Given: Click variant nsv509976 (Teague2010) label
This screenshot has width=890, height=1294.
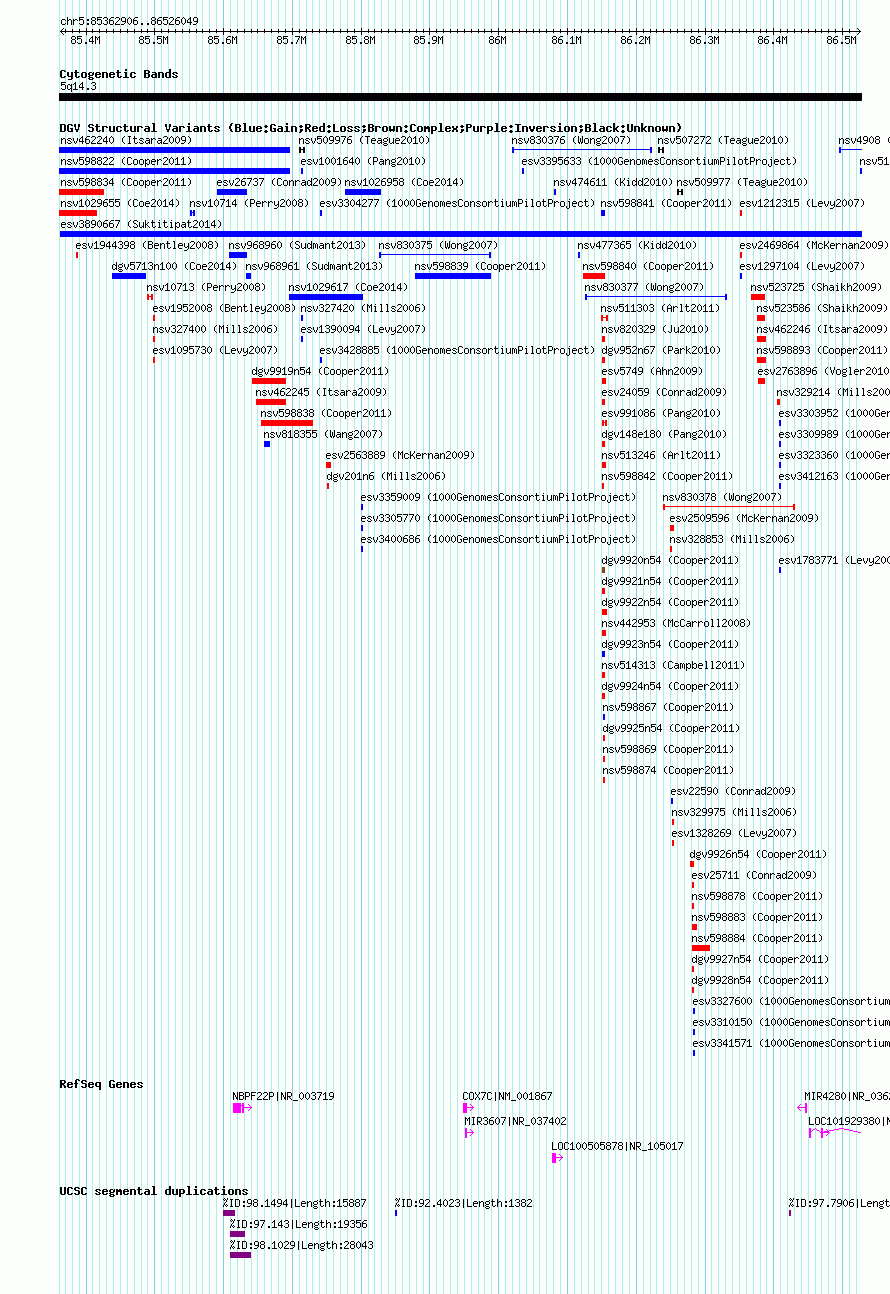Looking at the screenshot, I should [364, 140].
